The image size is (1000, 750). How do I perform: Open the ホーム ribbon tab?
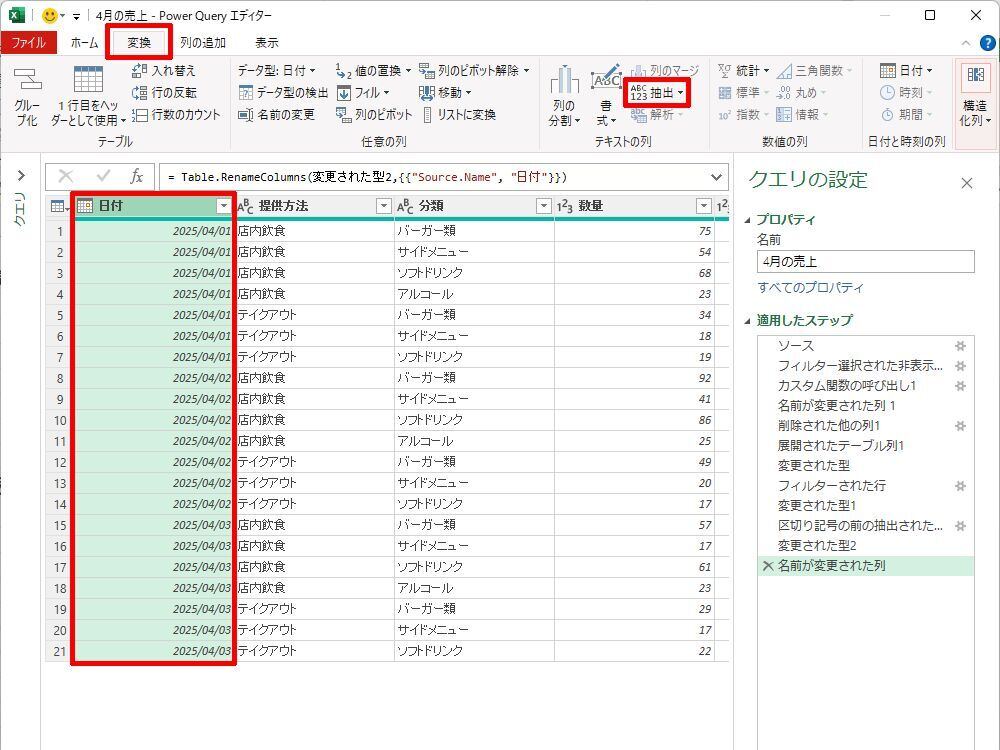tap(84, 43)
